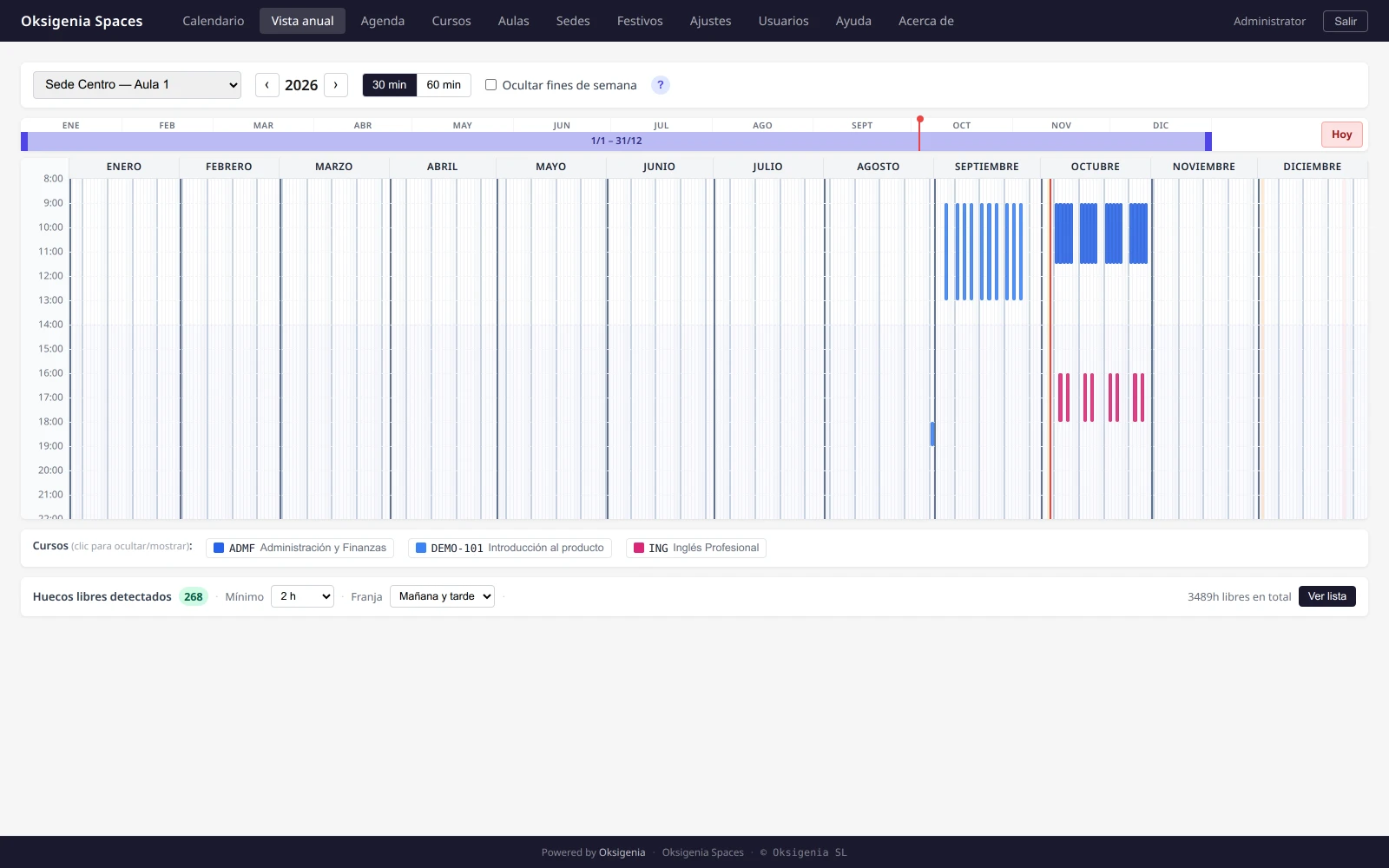The height and width of the screenshot is (868, 1389).
Task: Click the Administrator user label
Action: click(x=1269, y=21)
